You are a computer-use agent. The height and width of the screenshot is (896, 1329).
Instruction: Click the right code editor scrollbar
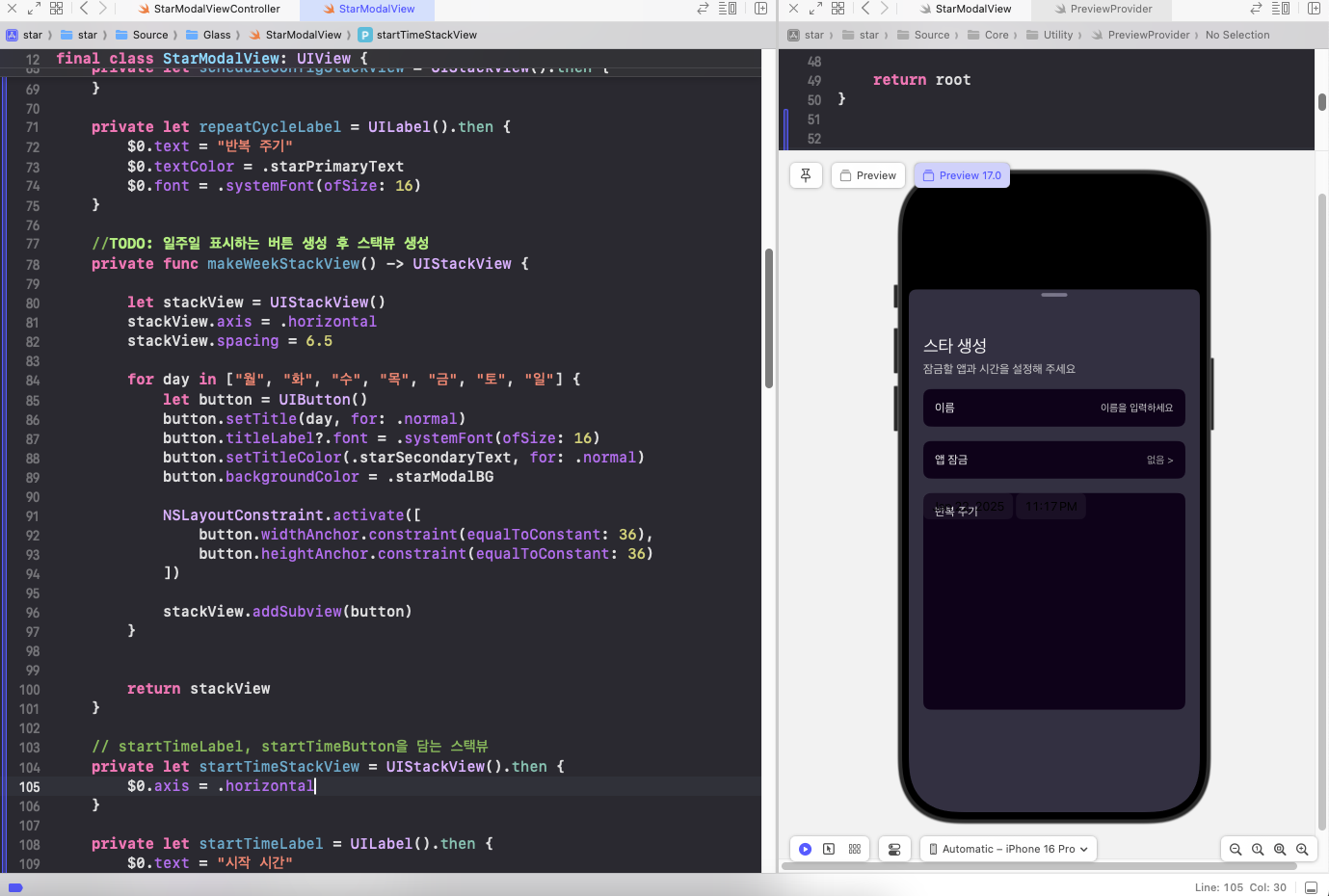pyautogui.click(x=1322, y=102)
